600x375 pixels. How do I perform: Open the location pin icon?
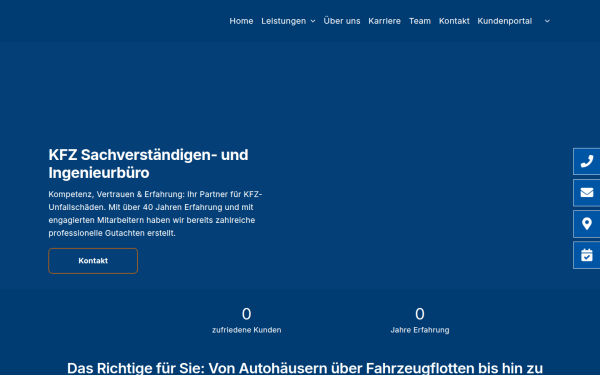pos(587,224)
